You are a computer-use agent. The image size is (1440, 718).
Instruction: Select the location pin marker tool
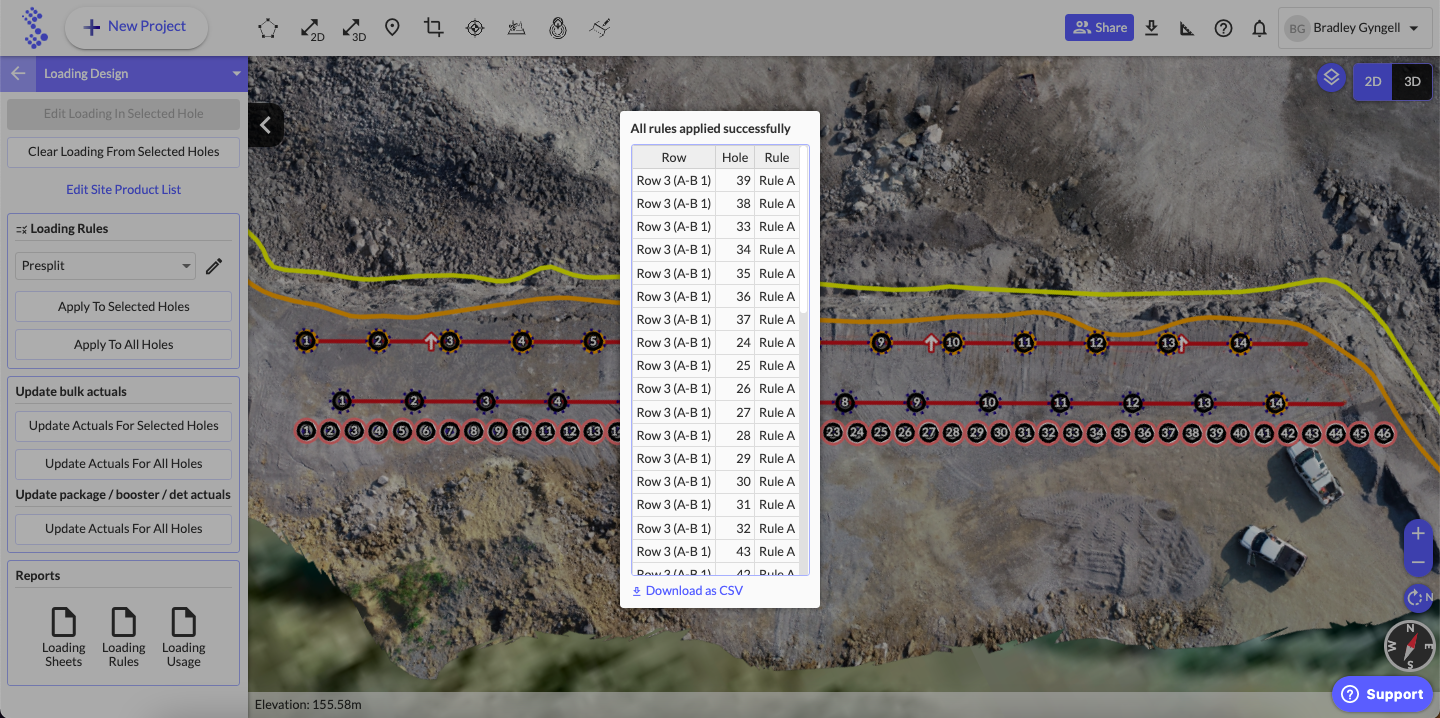[392, 28]
